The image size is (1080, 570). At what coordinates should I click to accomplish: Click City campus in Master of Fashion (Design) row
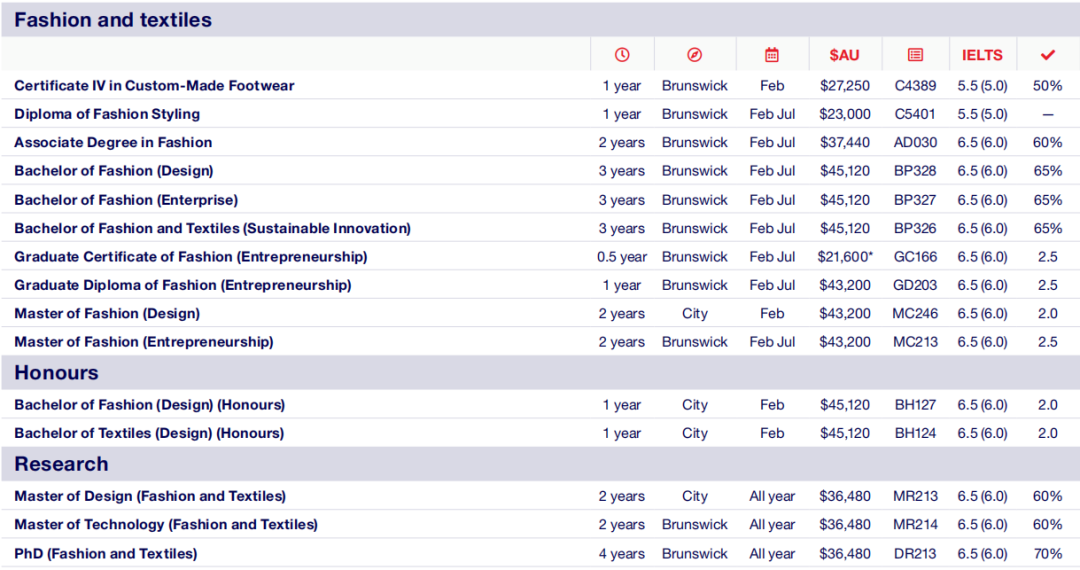695,313
